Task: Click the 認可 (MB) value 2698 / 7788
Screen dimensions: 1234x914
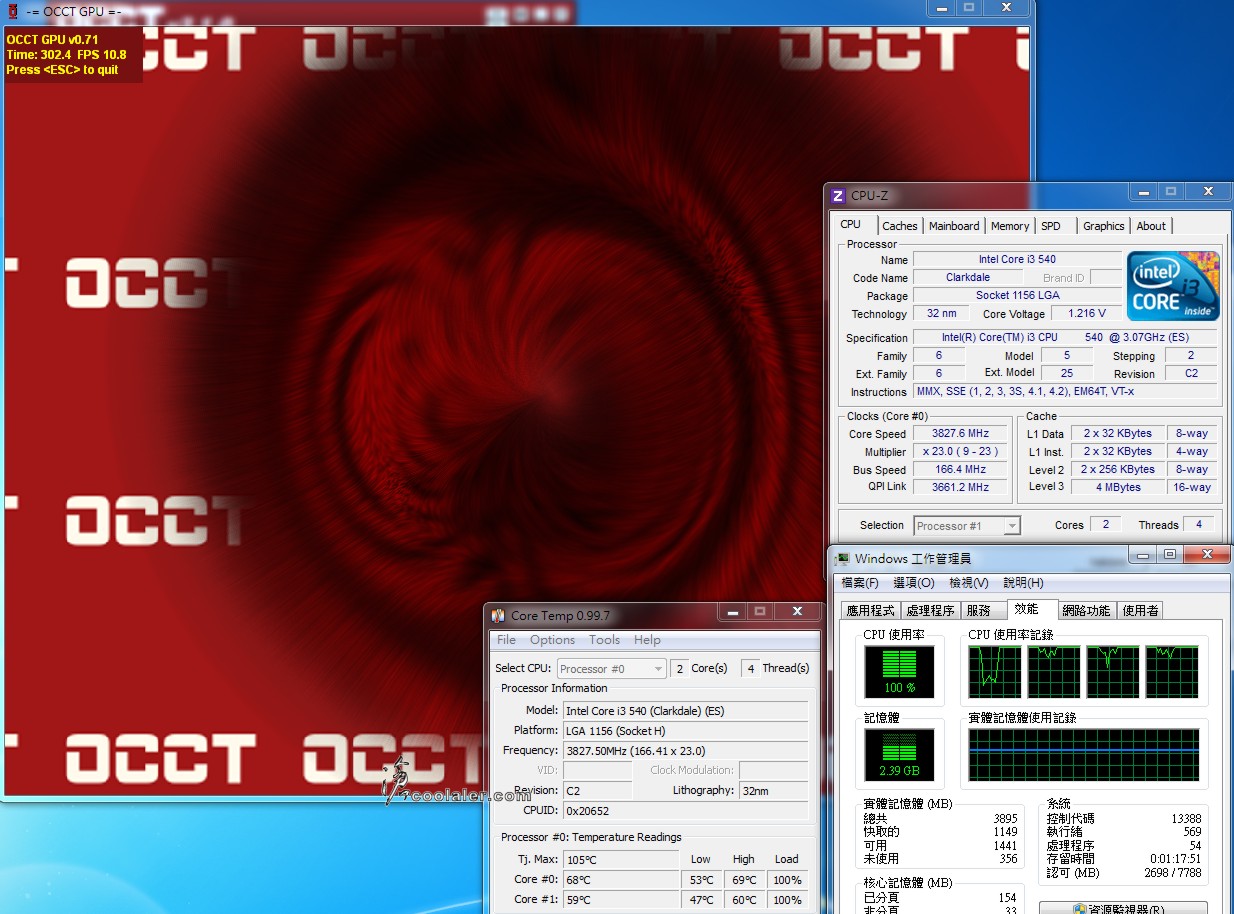Action: click(x=1171, y=873)
